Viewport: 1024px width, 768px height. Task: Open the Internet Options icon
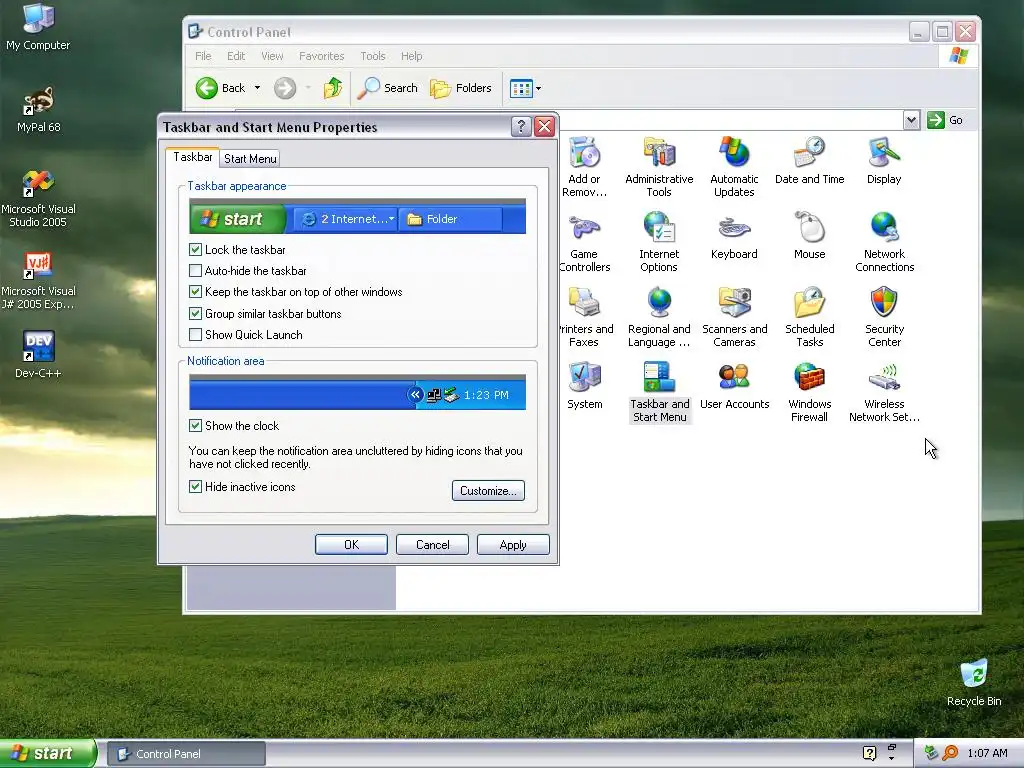659,242
